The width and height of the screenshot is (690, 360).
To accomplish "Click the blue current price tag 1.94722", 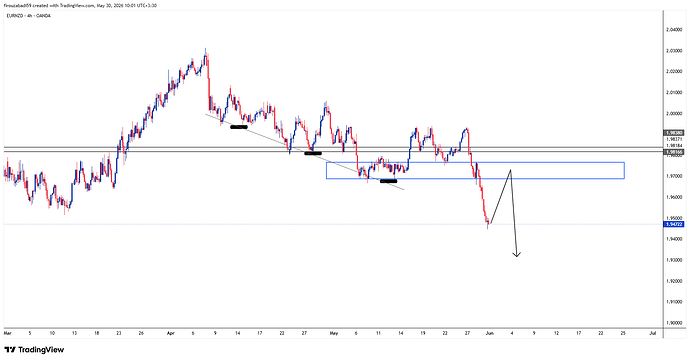I will pyautogui.click(x=674, y=224).
